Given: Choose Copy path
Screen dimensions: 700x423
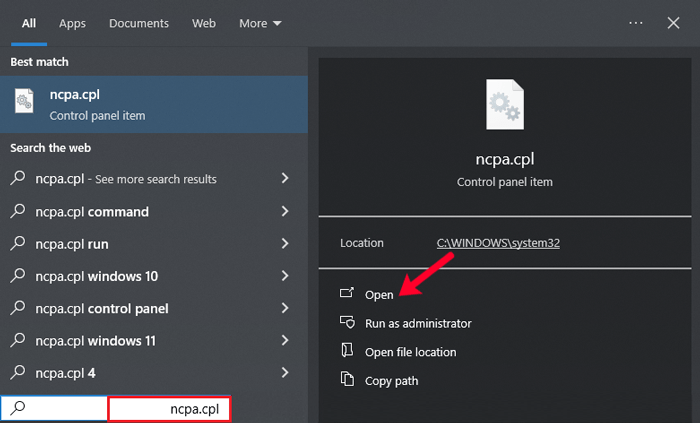Looking at the screenshot, I should point(392,381).
